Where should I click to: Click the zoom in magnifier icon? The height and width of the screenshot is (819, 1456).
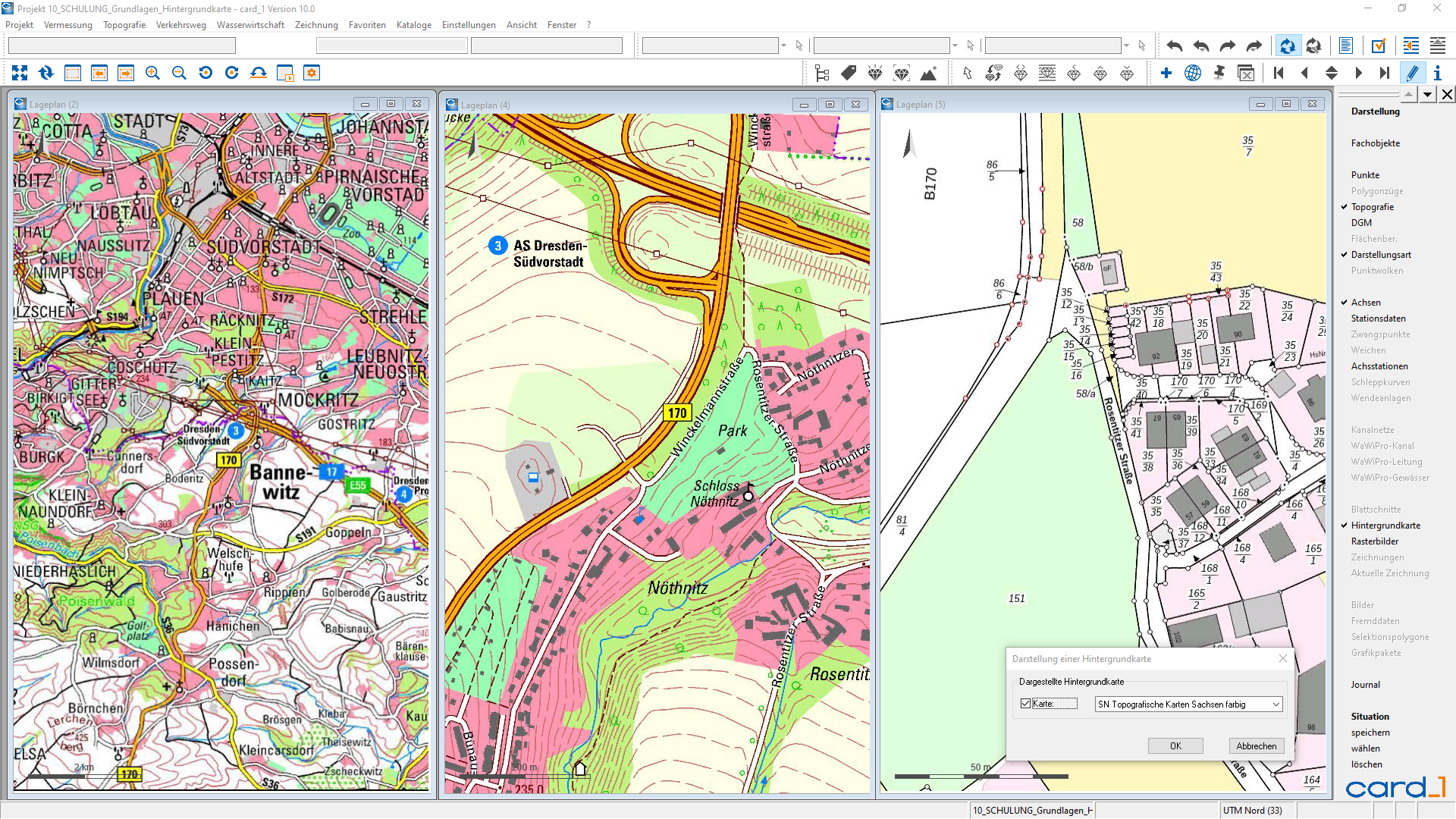152,73
